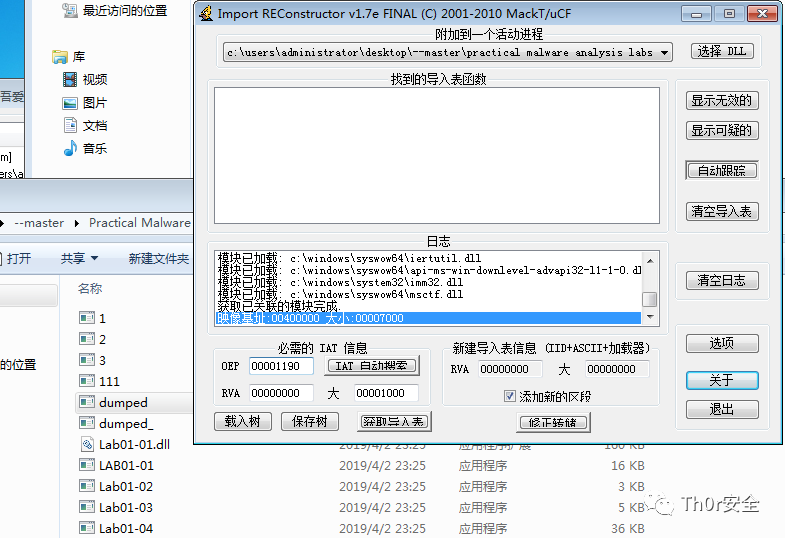Viewport: 785px width, 538px height.
Task: Click the 清空导入表 button
Action: [x=722, y=211]
